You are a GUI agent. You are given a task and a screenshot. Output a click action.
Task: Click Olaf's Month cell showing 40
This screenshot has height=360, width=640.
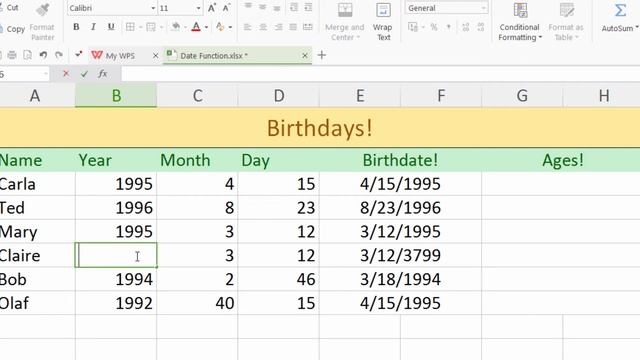pyautogui.click(x=197, y=303)
